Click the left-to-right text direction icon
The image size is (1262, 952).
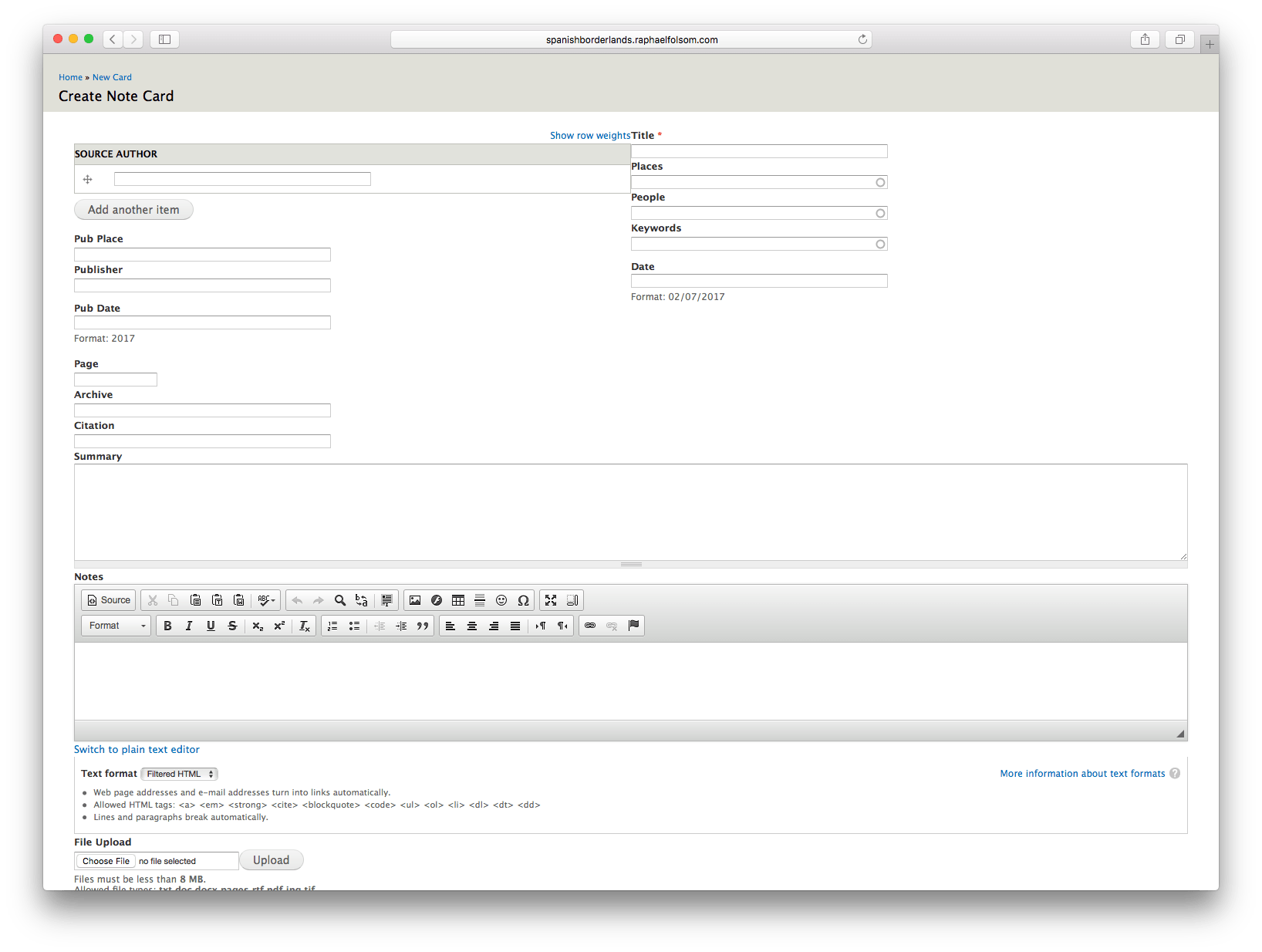(541, 626)
